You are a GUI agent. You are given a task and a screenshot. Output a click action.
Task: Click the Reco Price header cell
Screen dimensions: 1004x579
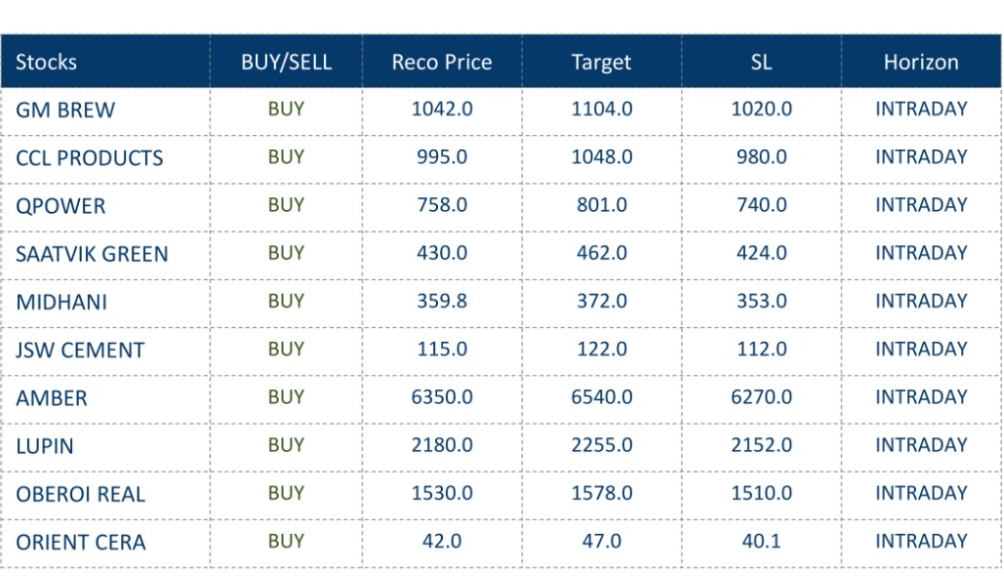[x=442, y=62]
